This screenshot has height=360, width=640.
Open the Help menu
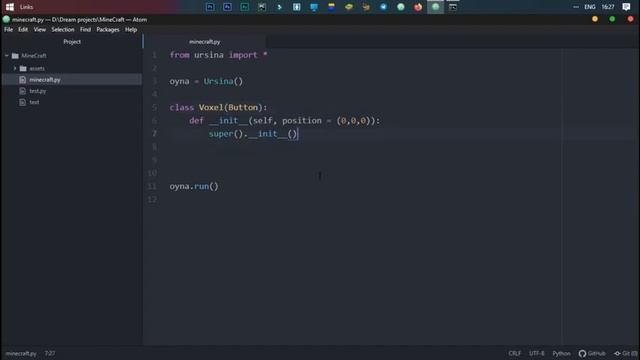pyautogui.click(x=131, y=29)
